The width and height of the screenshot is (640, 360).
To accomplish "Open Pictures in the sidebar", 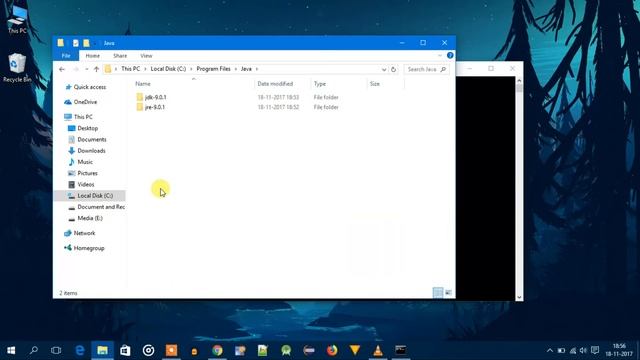I will pyautogui.click(x=87, y=173).
